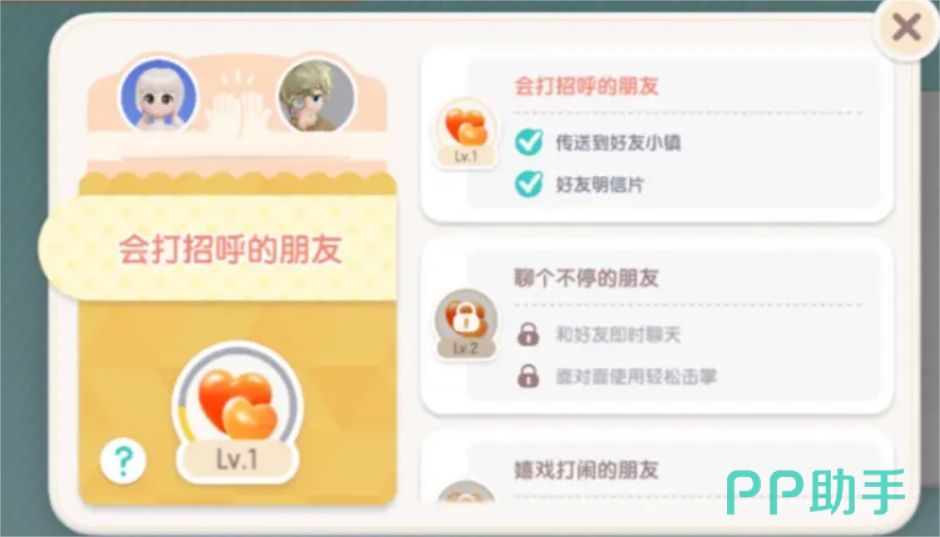Select the blond character avatar with glasses
Image resolution: width=940 pixels, height=537 pixels.
click(316, 95)
